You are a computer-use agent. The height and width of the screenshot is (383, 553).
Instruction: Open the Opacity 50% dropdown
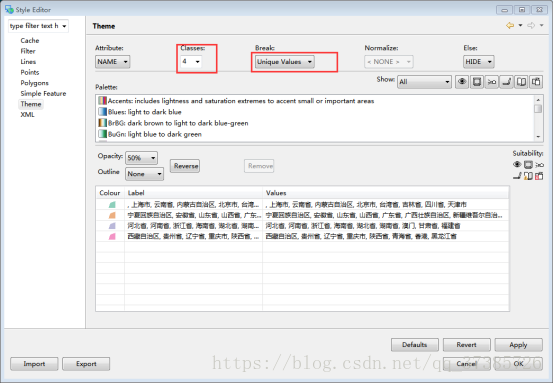(x=141, y=158)
